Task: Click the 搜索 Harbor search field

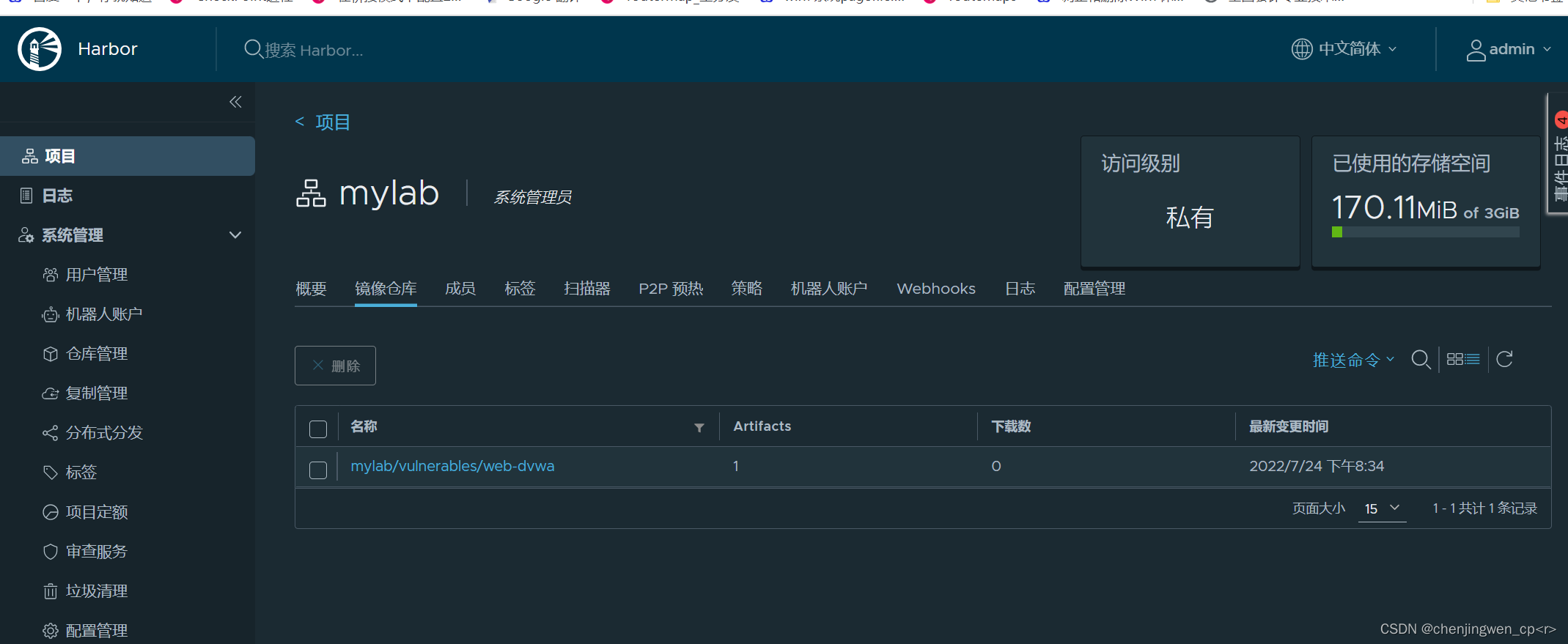Action: [x=314, y=50]
